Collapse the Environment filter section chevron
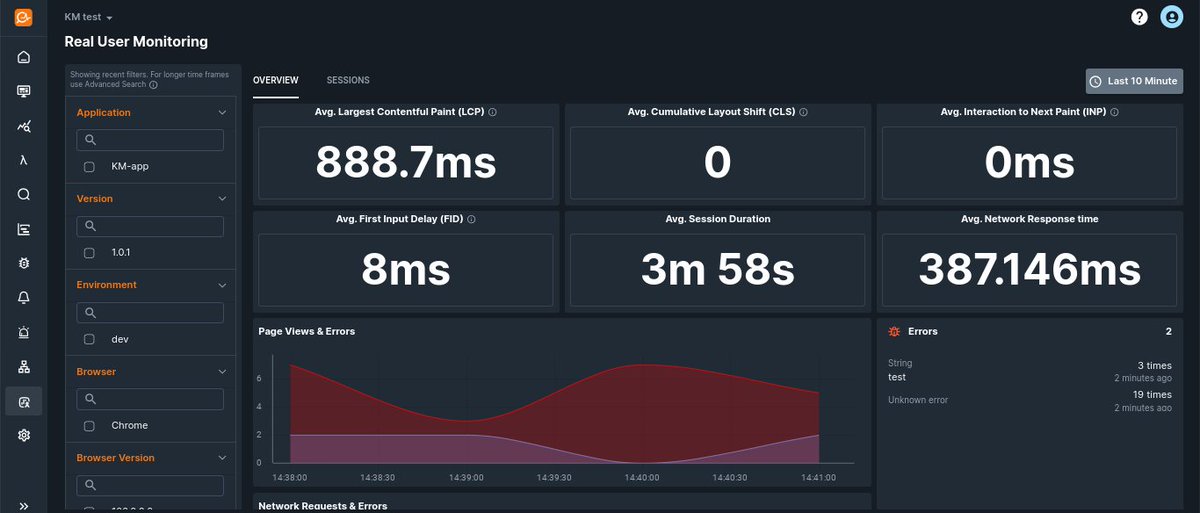This screenshot has height=513, width=1200. 222,285
